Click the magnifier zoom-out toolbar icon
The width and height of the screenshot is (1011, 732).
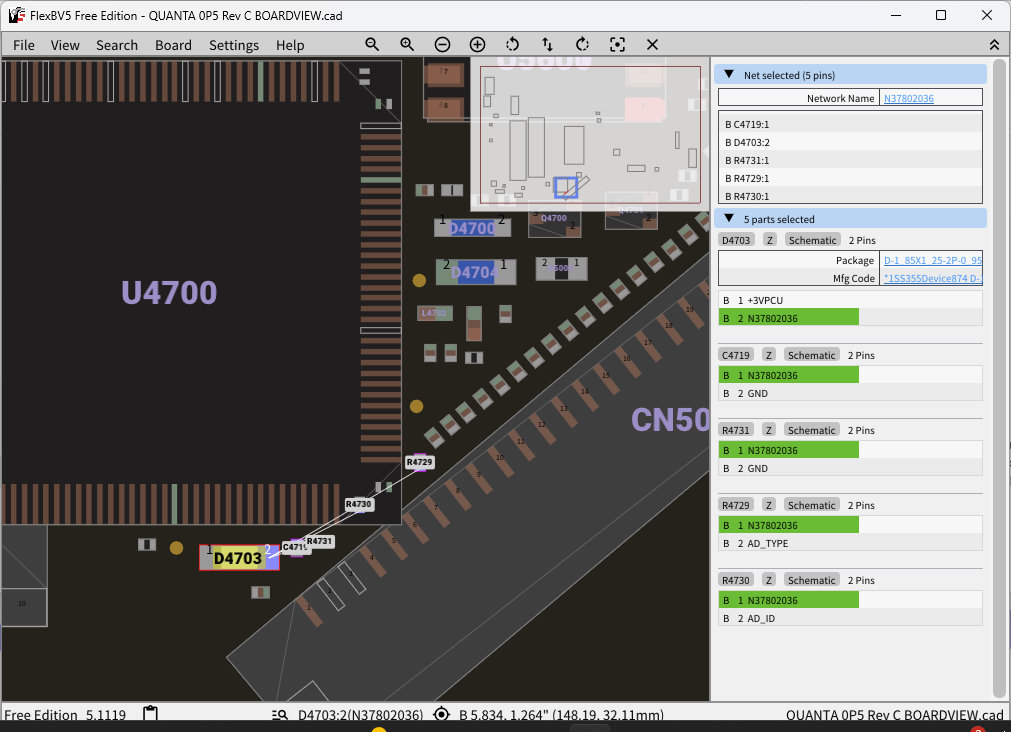(x=372, y=45)
